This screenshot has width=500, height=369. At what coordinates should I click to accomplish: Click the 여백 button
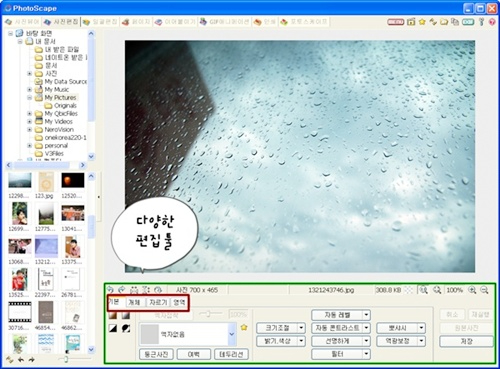[x=194, y=354]
